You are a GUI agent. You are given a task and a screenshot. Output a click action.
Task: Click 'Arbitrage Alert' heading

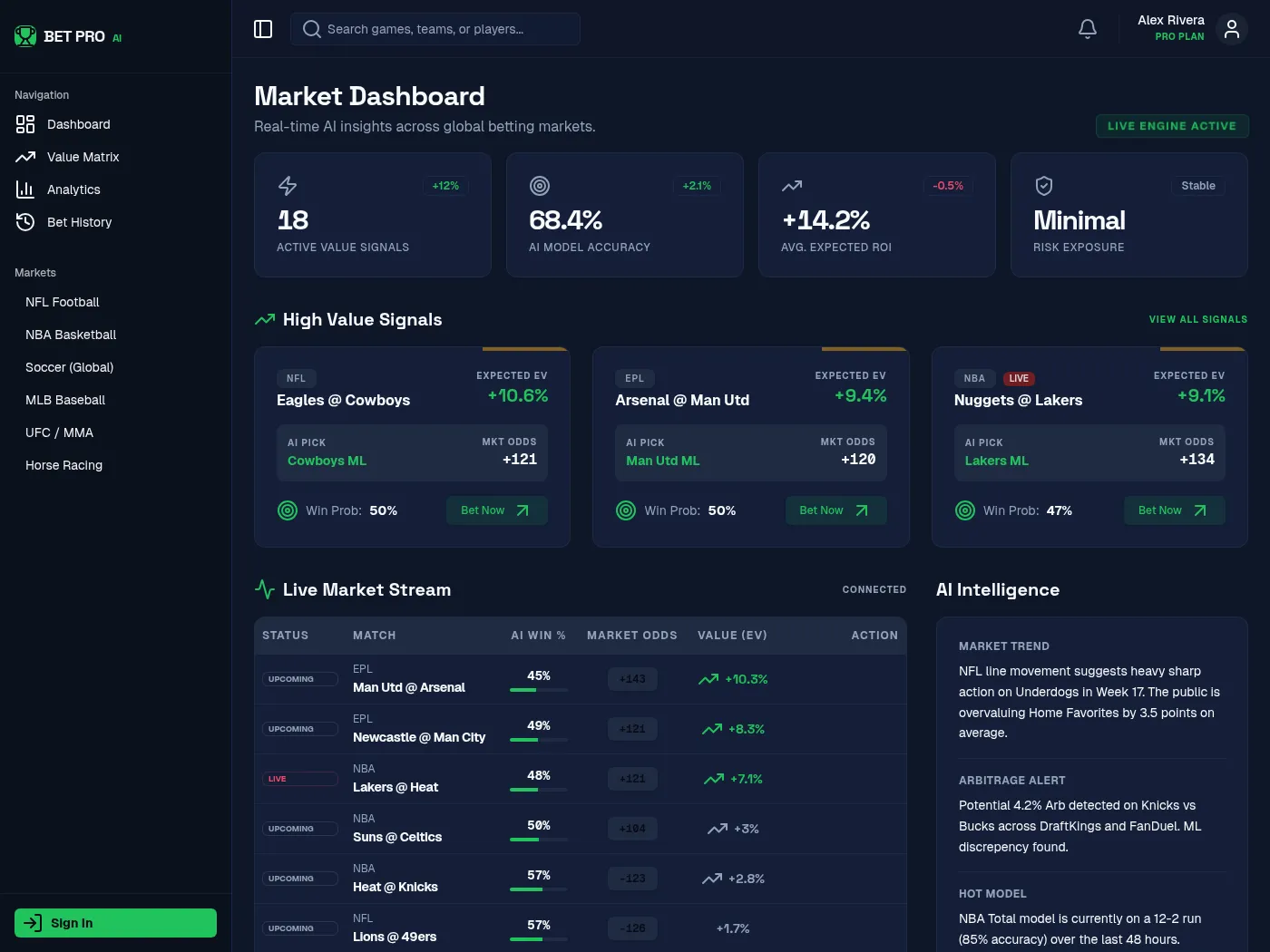click(x=1012, y=781)
